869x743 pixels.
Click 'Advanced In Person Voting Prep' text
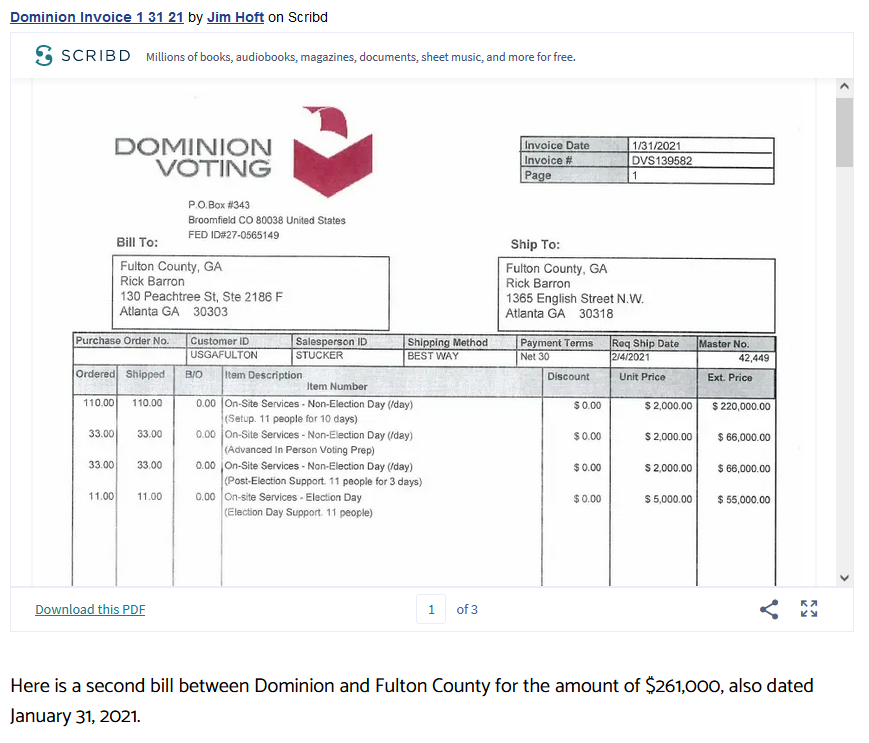299,450
